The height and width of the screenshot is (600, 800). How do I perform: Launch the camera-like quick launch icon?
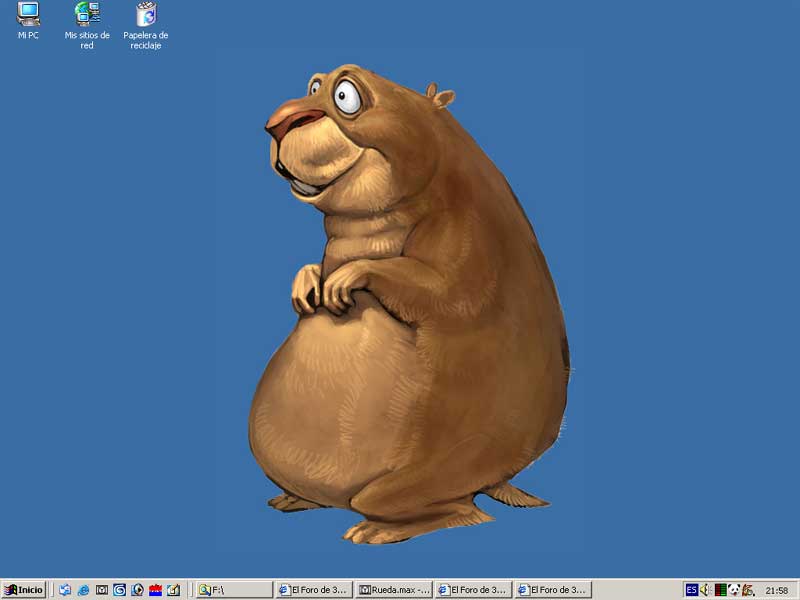pos(102,590)
